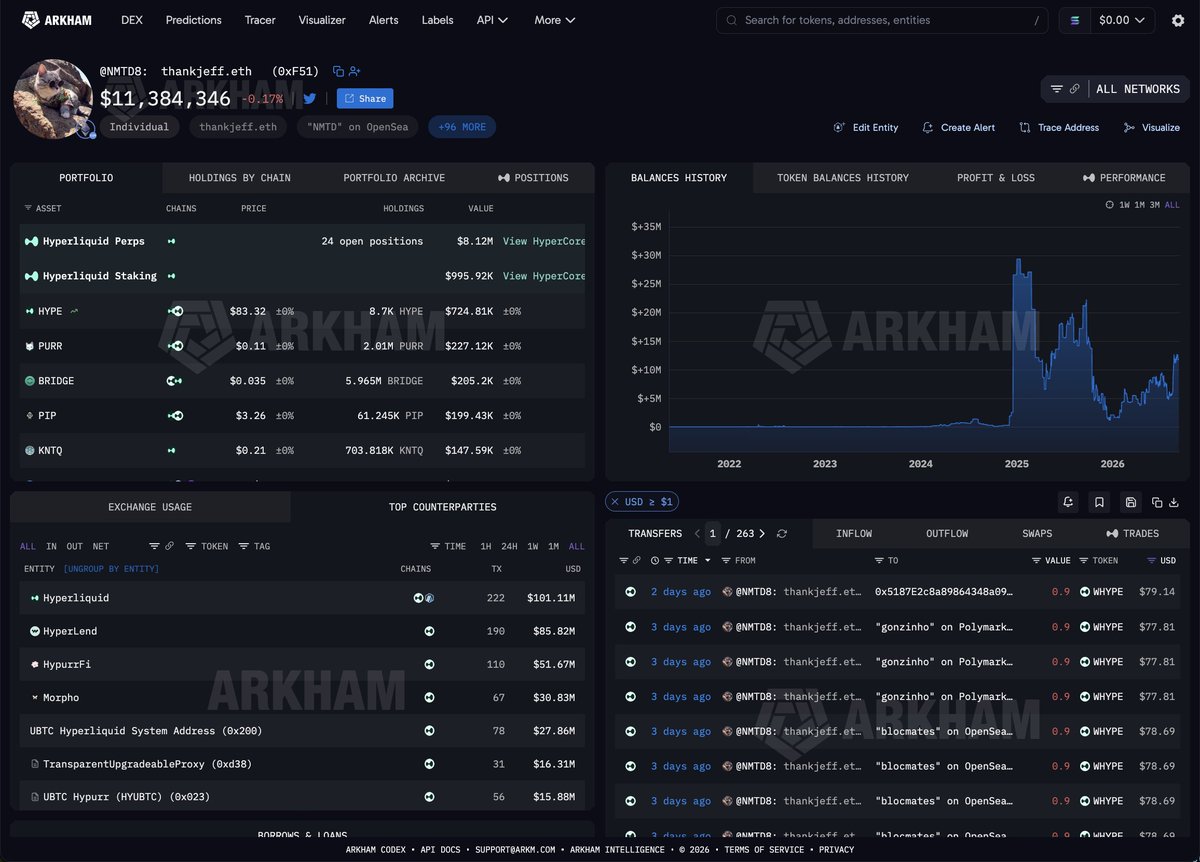Viewport: 1200px width, 862px height.
Task: Click Edit Entity
Action: coord(866,128)
